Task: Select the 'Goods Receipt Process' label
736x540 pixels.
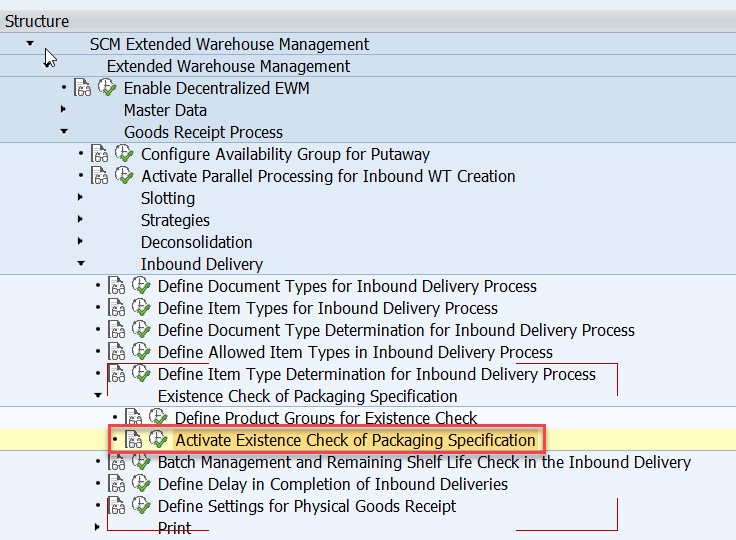Action: click(203, 132)
